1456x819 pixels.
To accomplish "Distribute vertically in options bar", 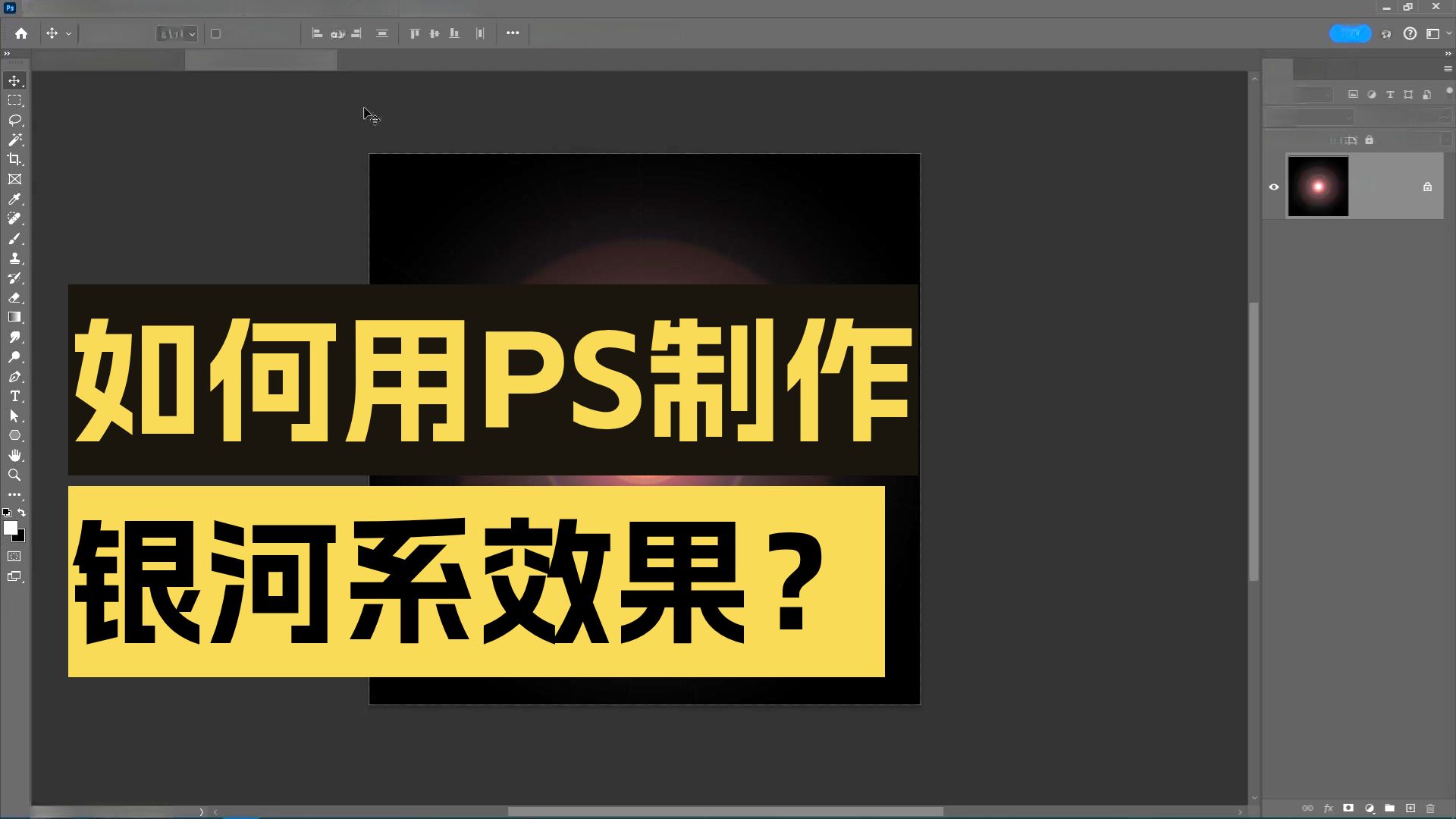I will coord(382,33).
